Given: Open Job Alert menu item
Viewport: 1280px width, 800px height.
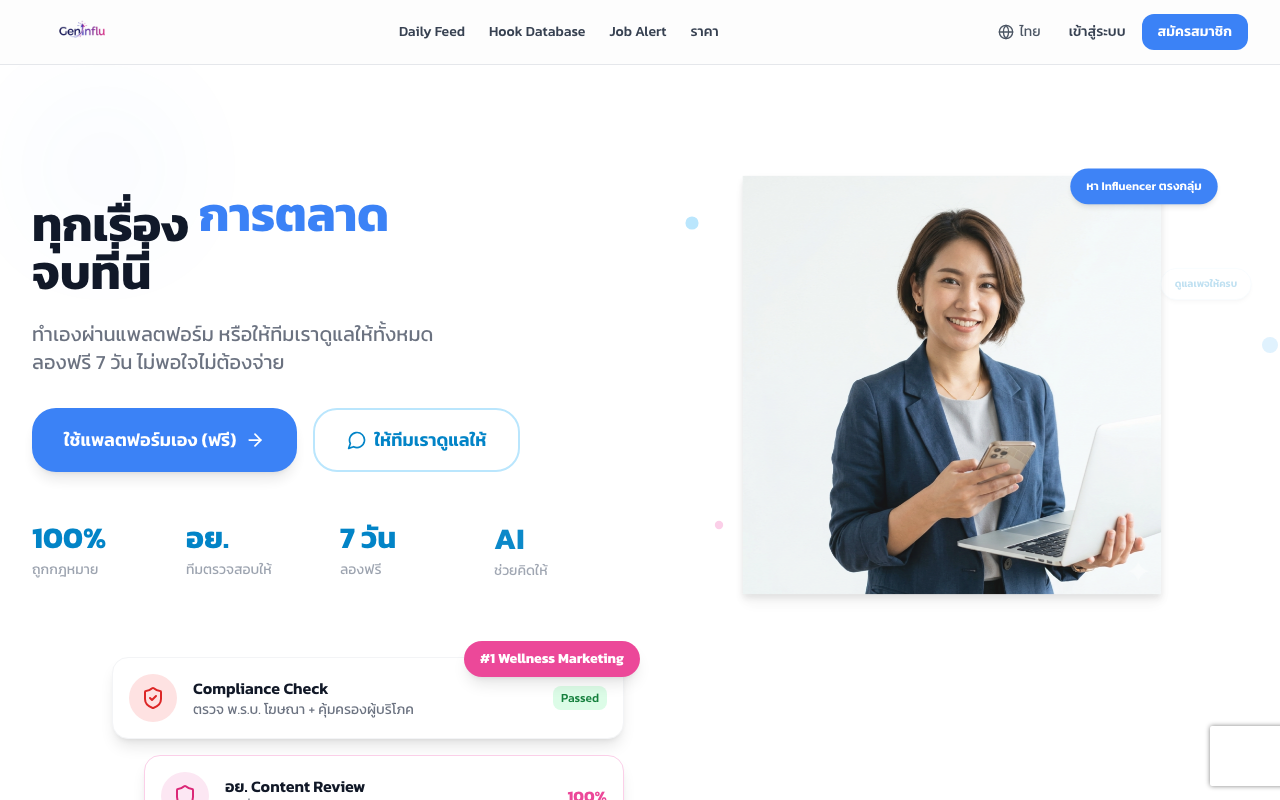Looking at the screenshot, I should click(638, 32).
